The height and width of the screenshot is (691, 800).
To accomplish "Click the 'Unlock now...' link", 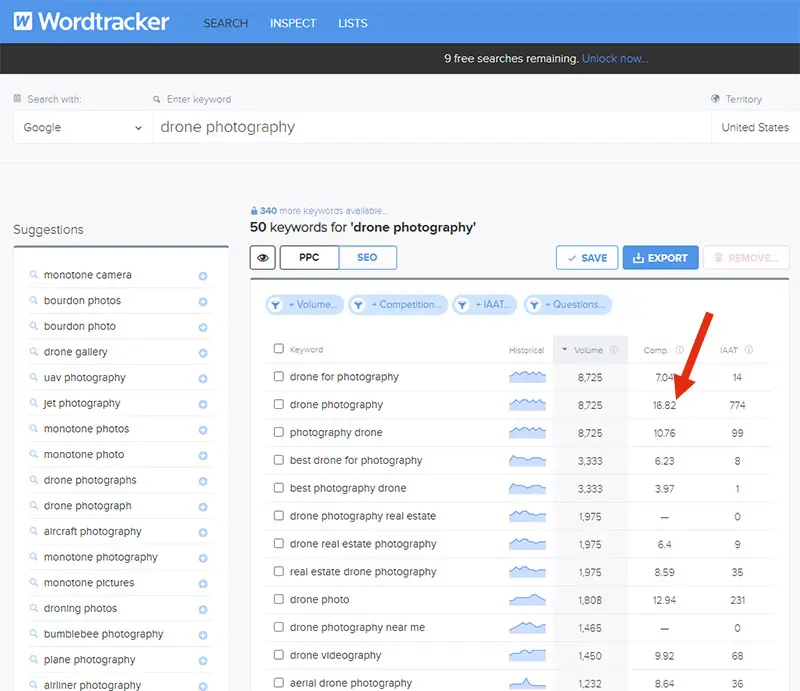I will pos(615,59).
